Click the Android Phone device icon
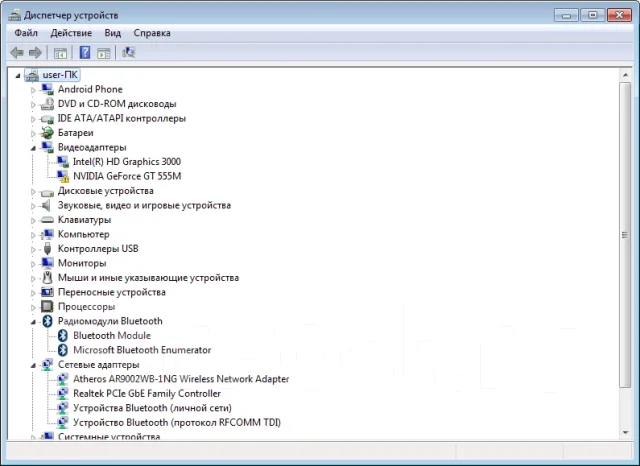The width and height of the screenshot is (640, 466). pos(47,89)
